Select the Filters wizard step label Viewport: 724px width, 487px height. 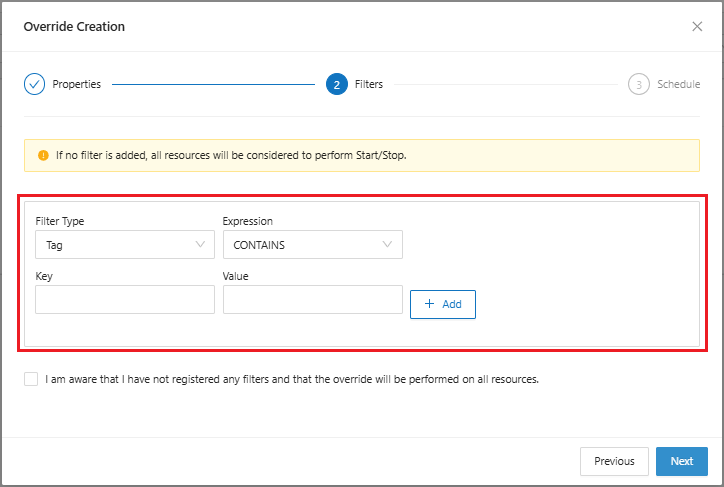(369, 85)
